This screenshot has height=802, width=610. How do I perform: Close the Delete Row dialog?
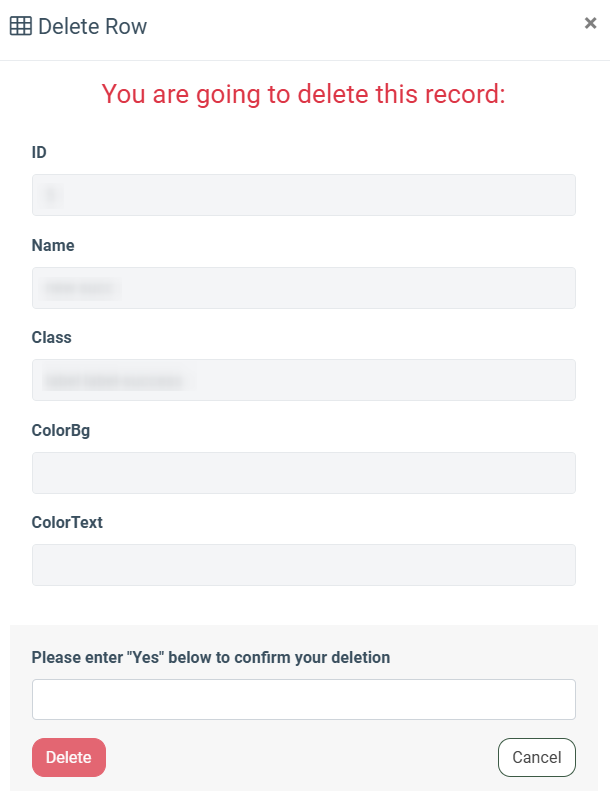pyautogui.click(x=590, y=23)
